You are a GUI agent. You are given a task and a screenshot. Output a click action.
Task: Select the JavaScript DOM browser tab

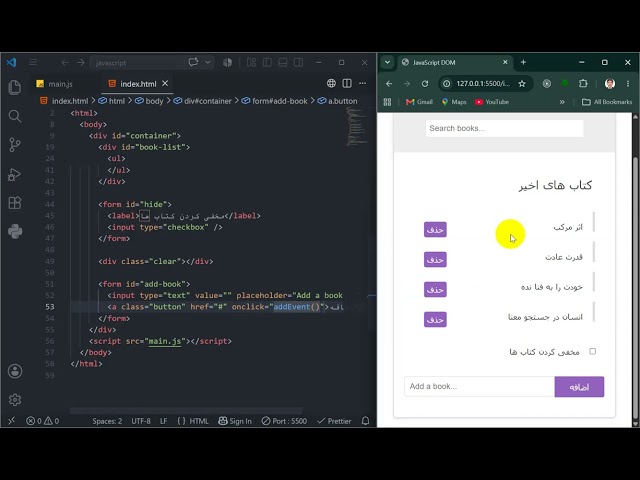click(454, 62)
